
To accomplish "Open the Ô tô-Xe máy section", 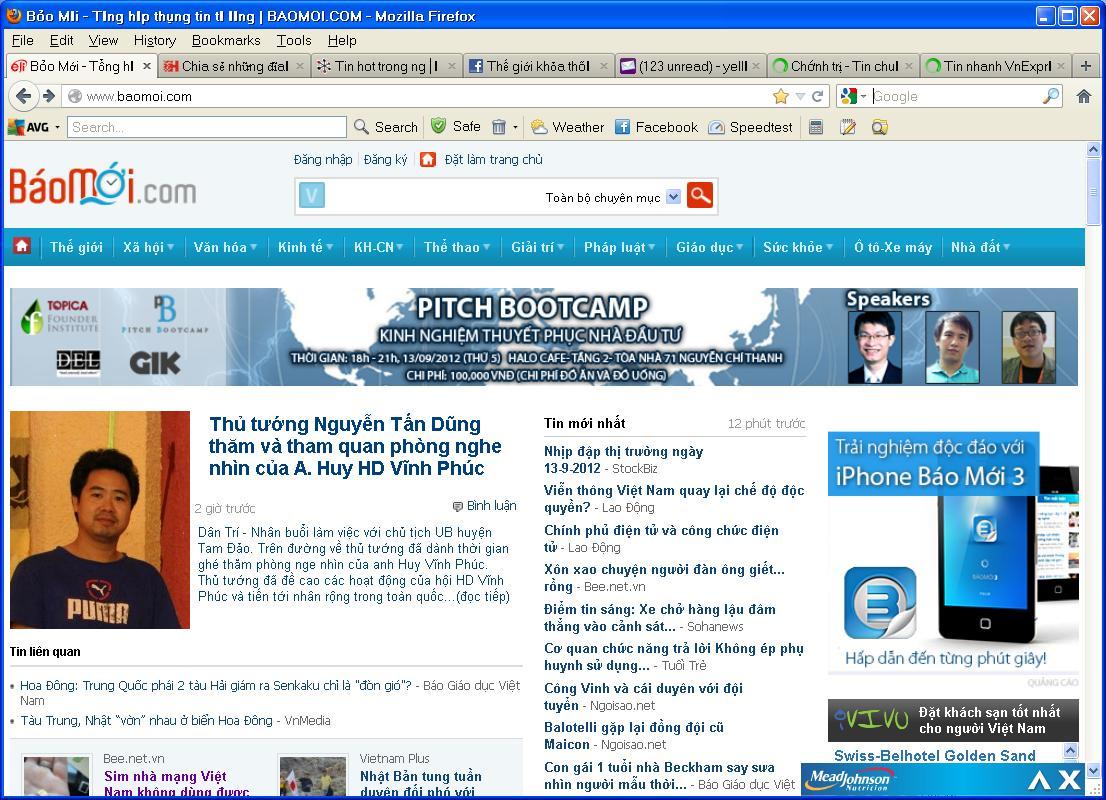I will pos(892,247).
